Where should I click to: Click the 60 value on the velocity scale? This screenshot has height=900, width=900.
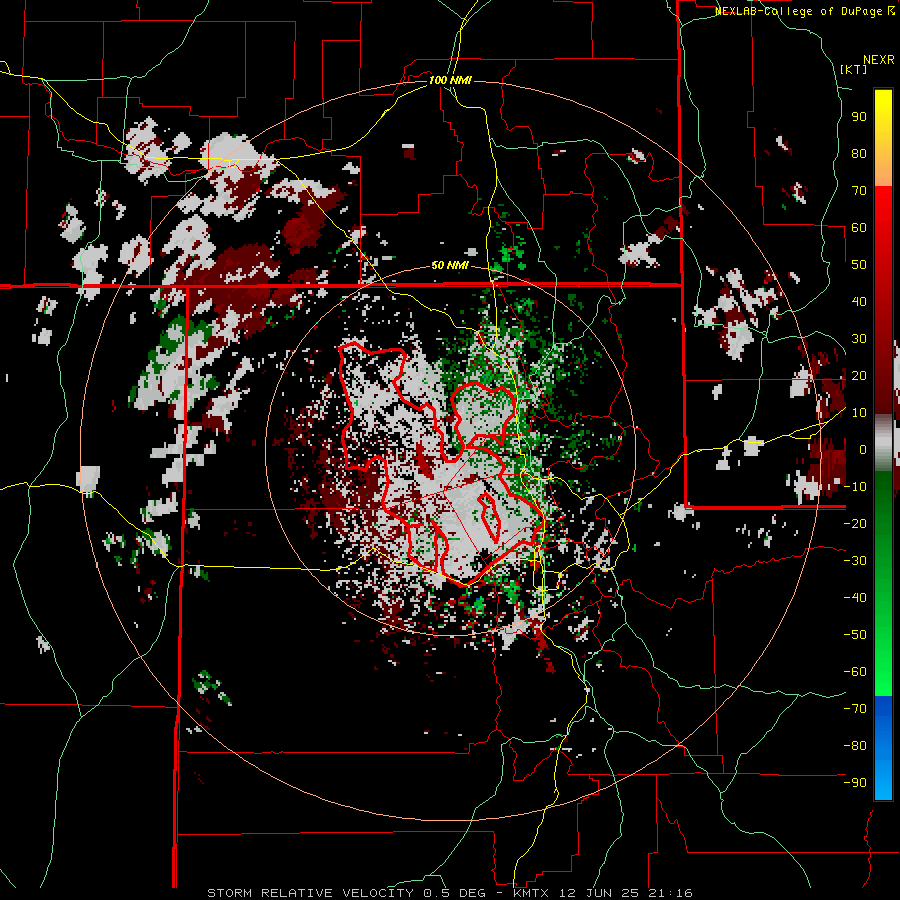click(859, 227)
